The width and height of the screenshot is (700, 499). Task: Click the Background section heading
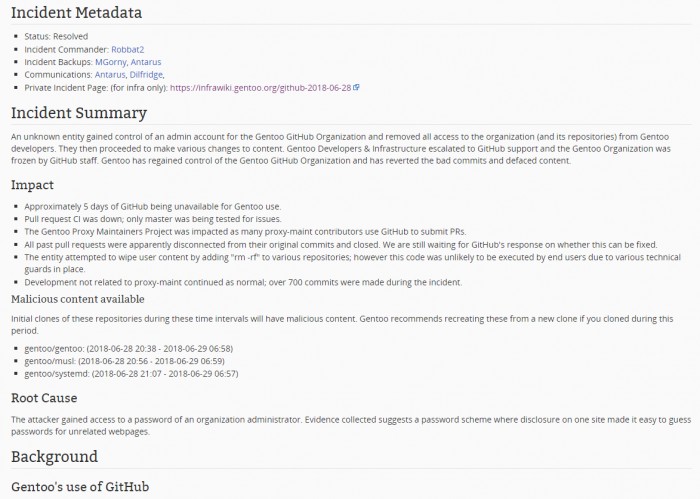(x=54, y=457)
